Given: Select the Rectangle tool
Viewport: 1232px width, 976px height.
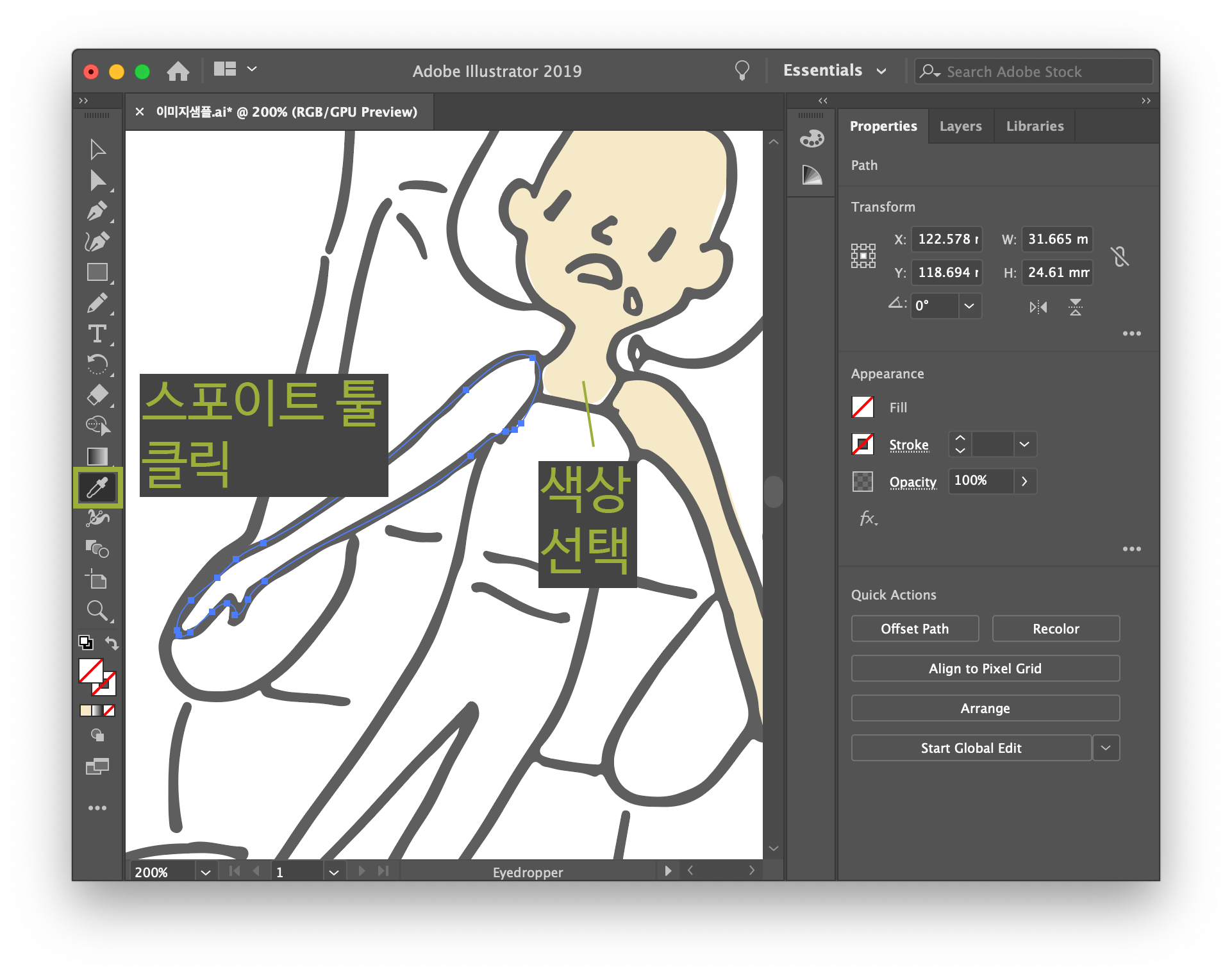Looking at the screenshot, I should pyautogui.click(x=97, y=273).
